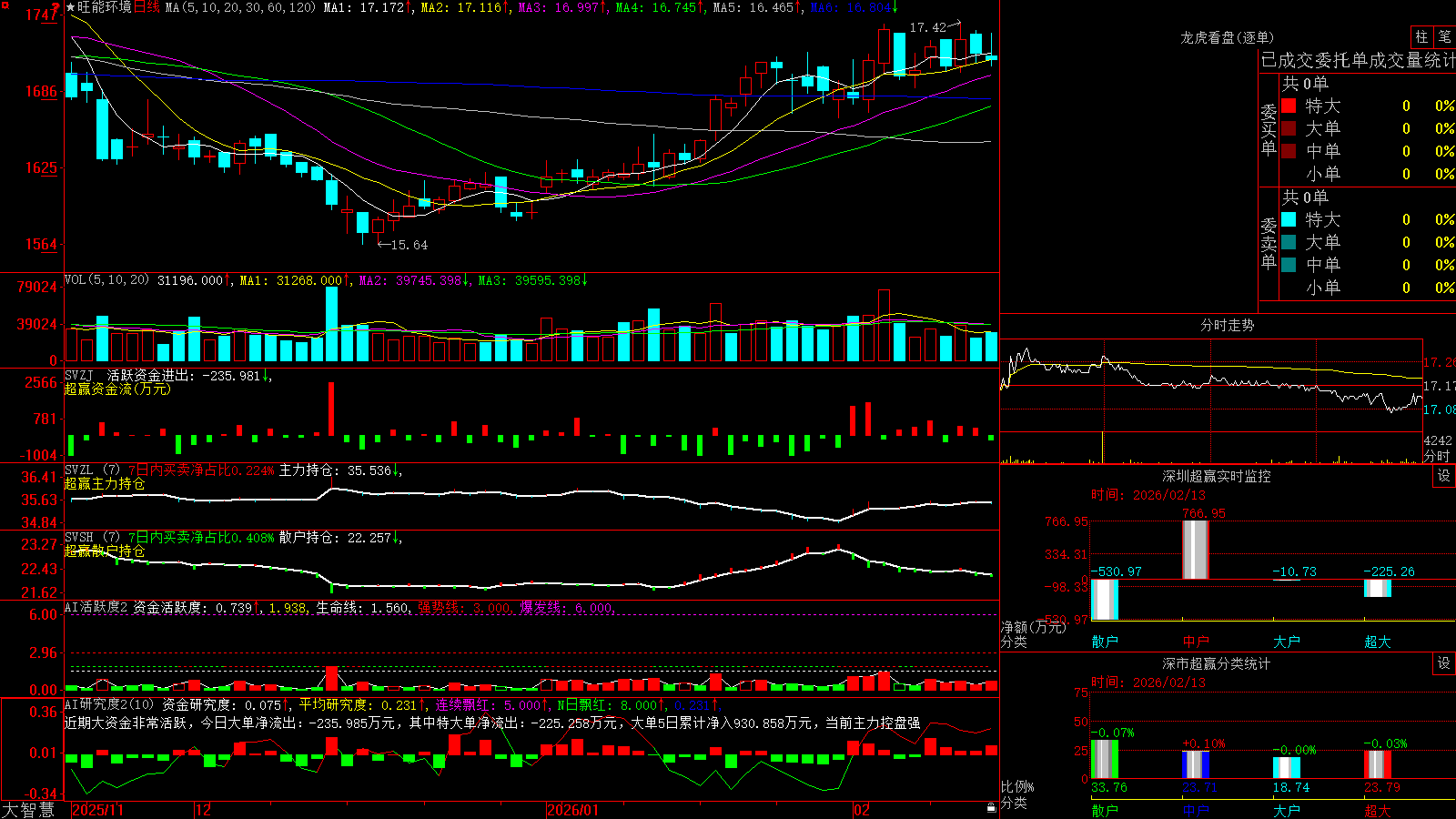Click the 23.79 超大 bar in 分类统计
The width and height of the screenshot is (1456, 819).
[1378, 764]
